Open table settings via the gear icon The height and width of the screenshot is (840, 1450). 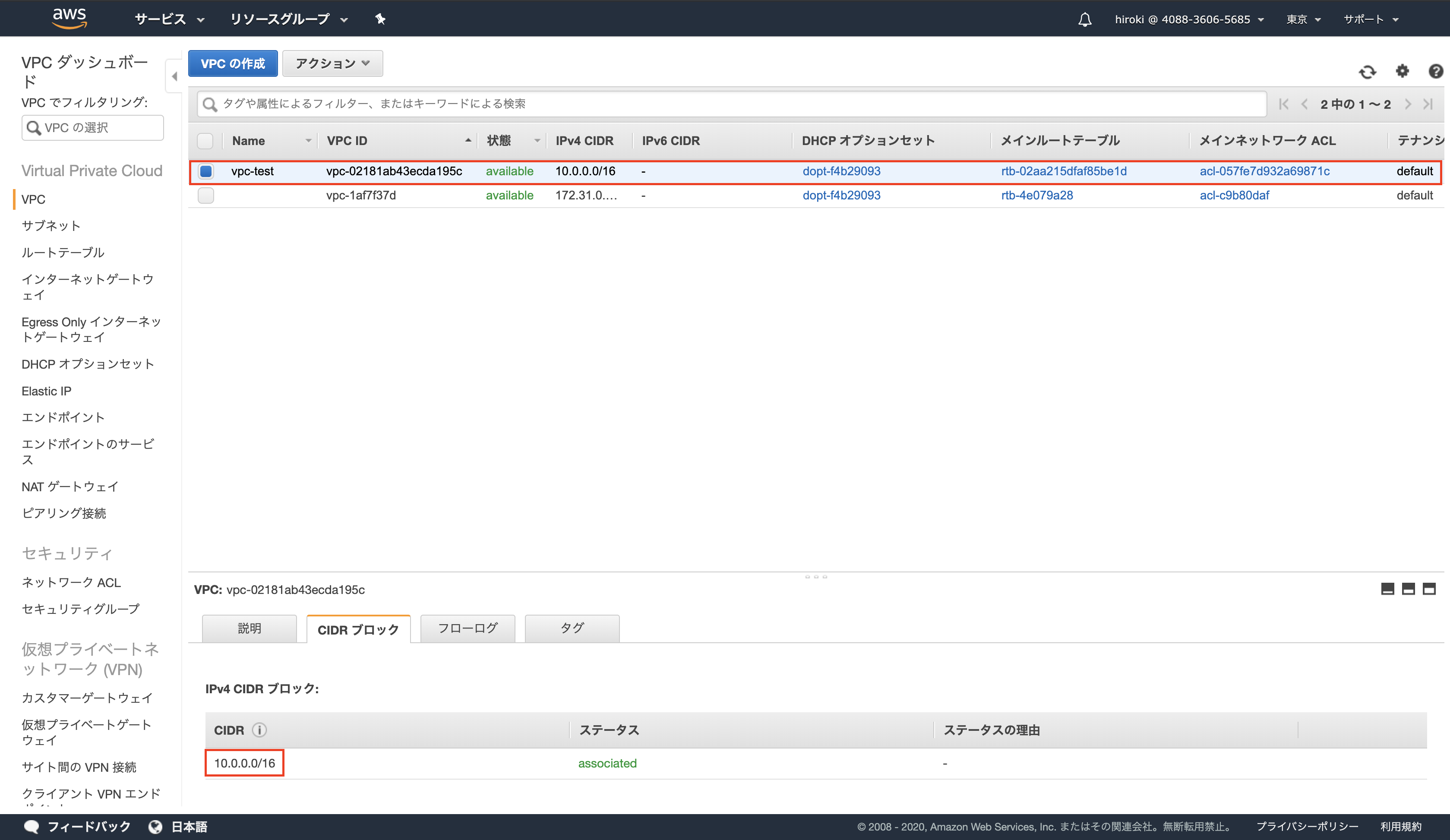(1402, 71)
